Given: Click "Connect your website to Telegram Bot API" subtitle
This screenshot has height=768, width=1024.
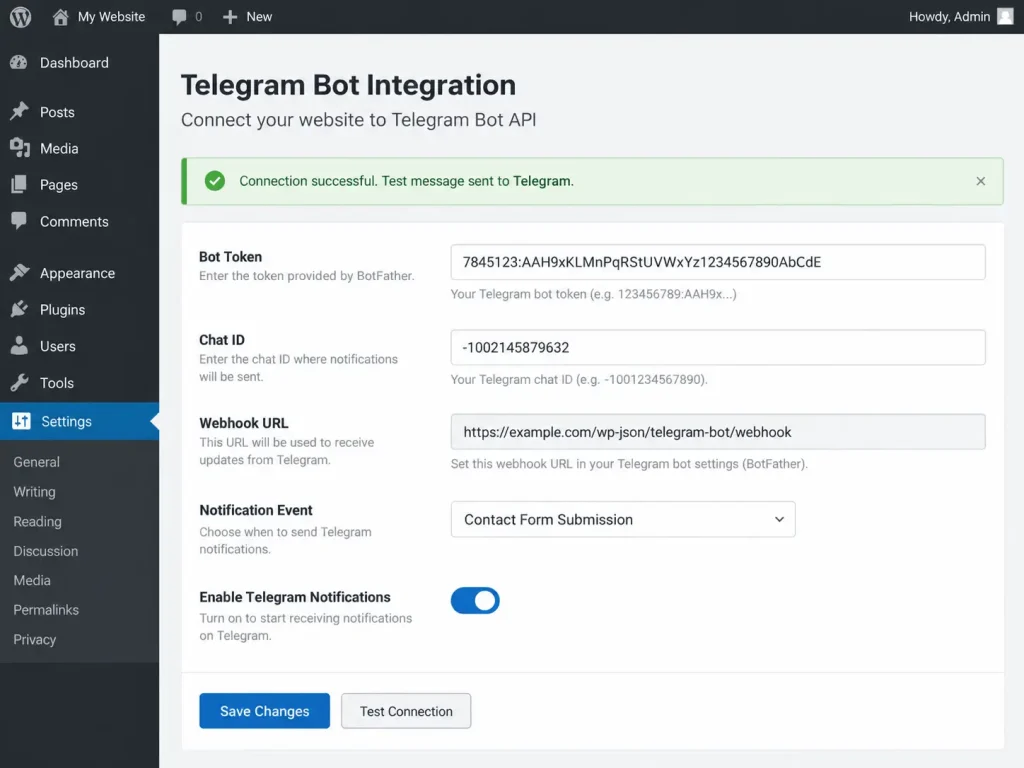Looking at the screenshot, I should [x=359, y=120].
